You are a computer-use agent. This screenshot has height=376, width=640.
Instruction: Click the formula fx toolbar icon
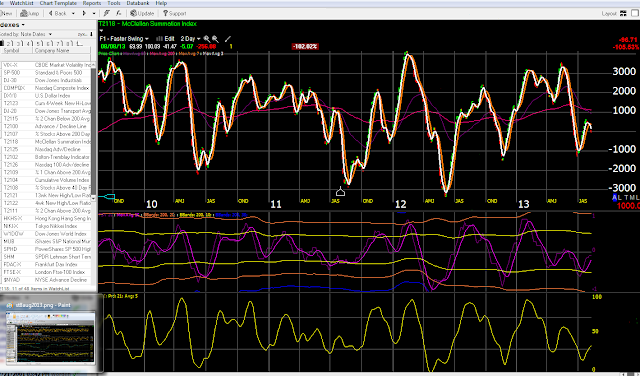click(x=118, y=13)
